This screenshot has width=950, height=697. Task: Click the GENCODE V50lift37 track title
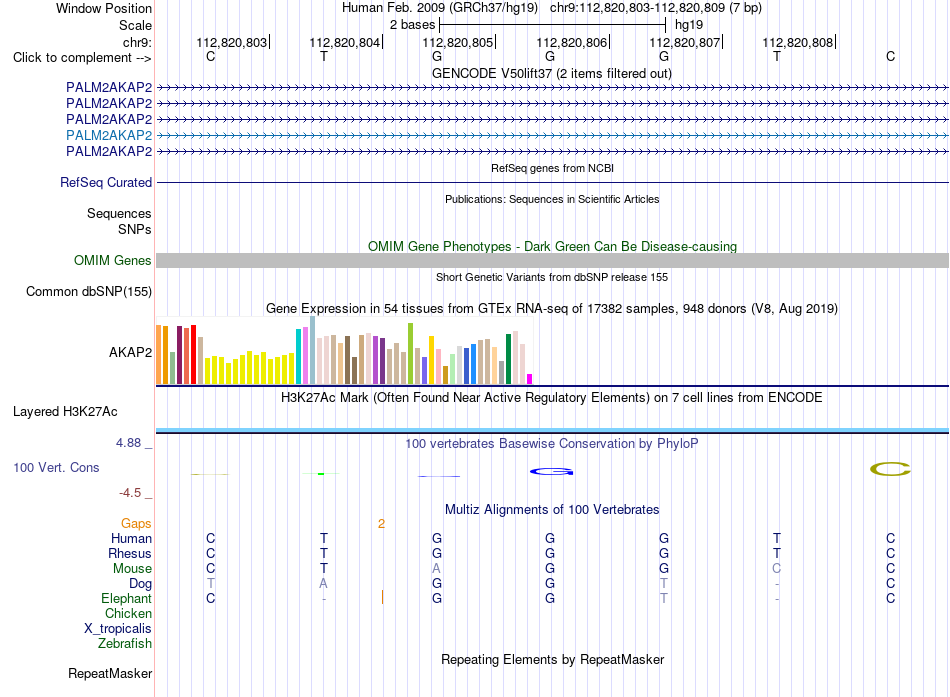pos(552,73)
